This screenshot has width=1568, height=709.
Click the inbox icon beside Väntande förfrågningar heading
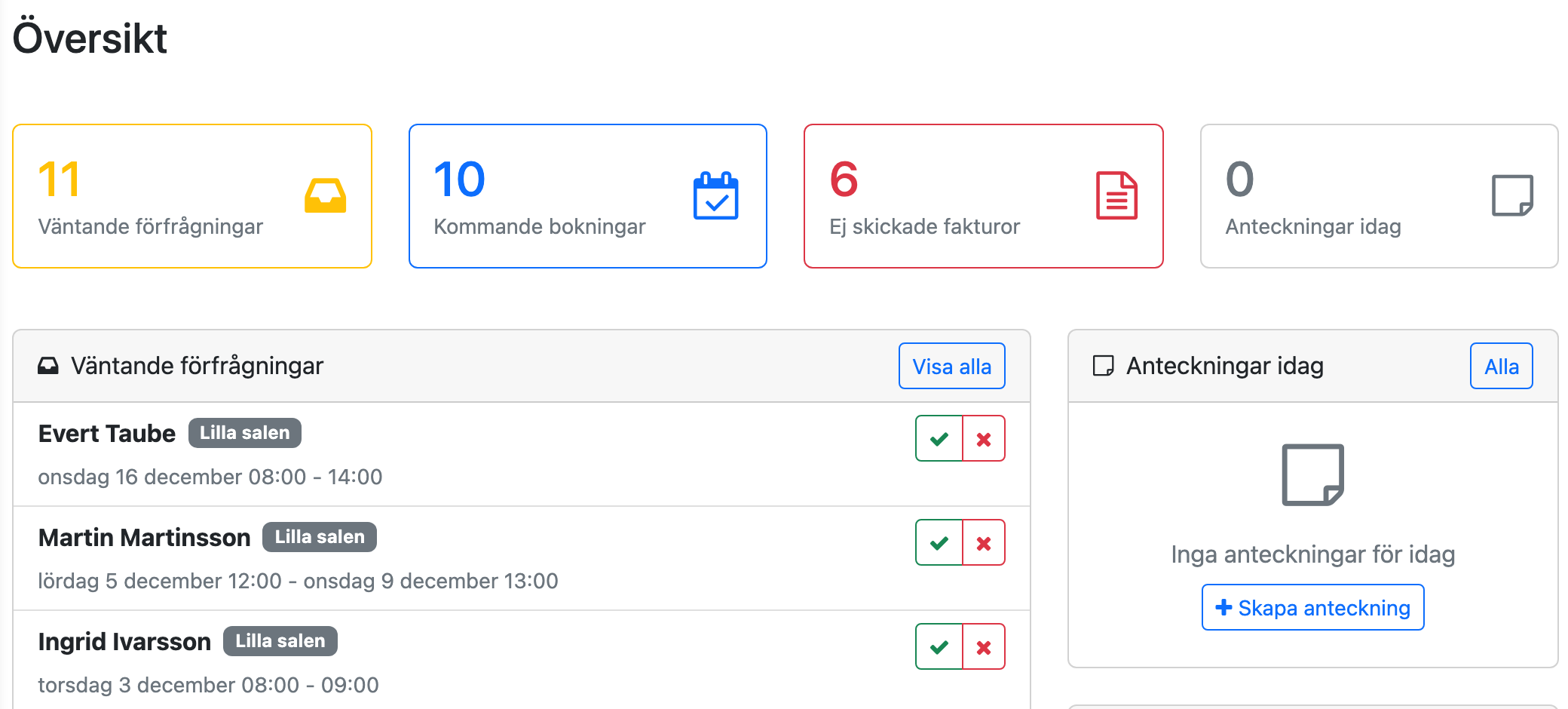tap(48, 366)
